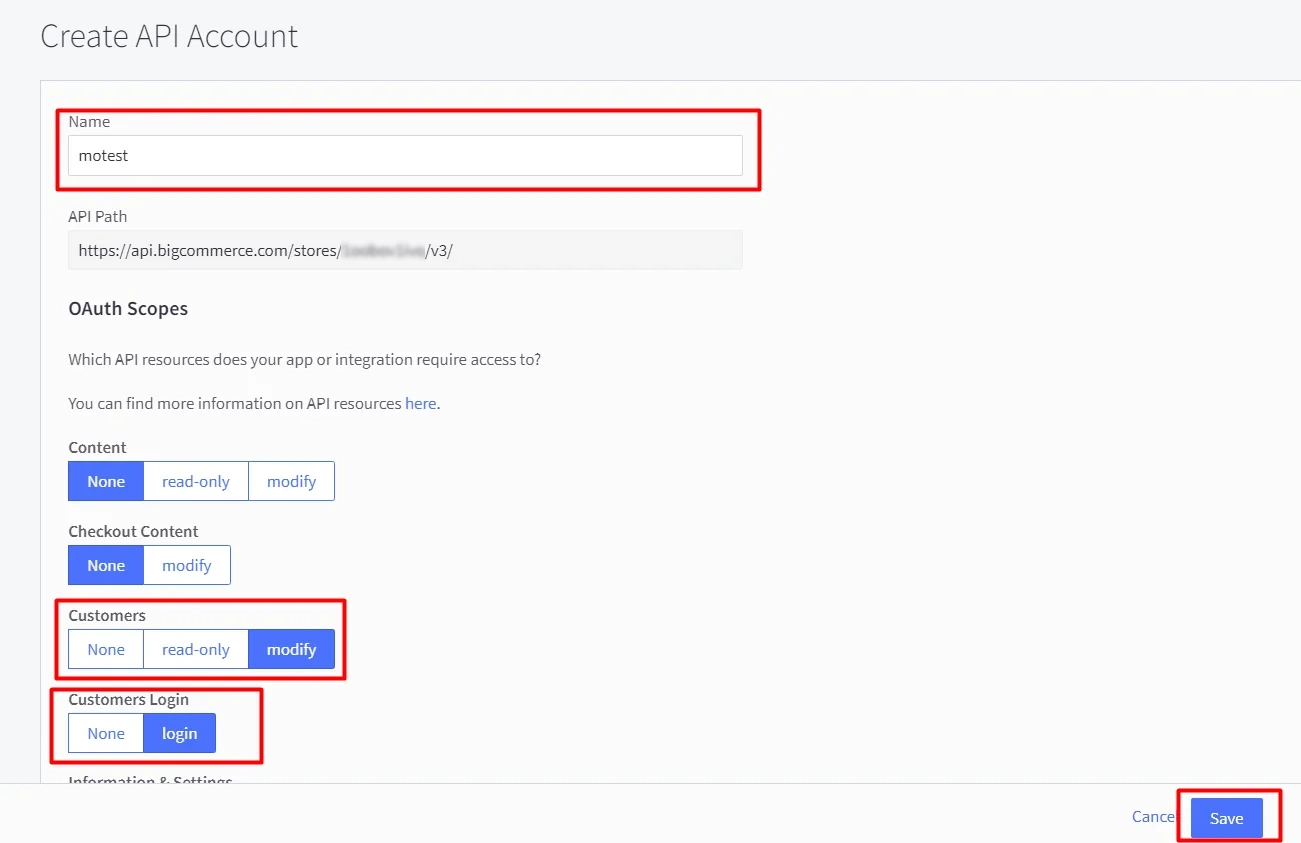Enable modify for Checkout Content
Viewport: 1301px width, 843px height.
[x=186, y=565]
